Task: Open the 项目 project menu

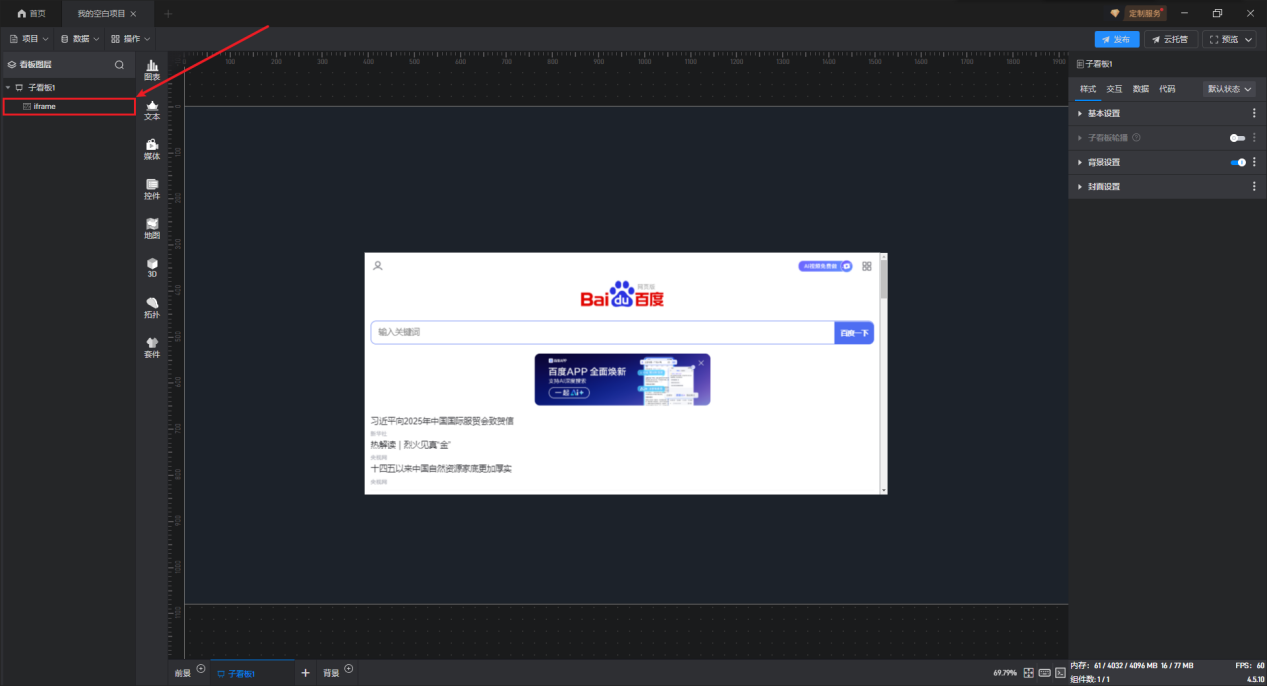Action: [29, 39]
